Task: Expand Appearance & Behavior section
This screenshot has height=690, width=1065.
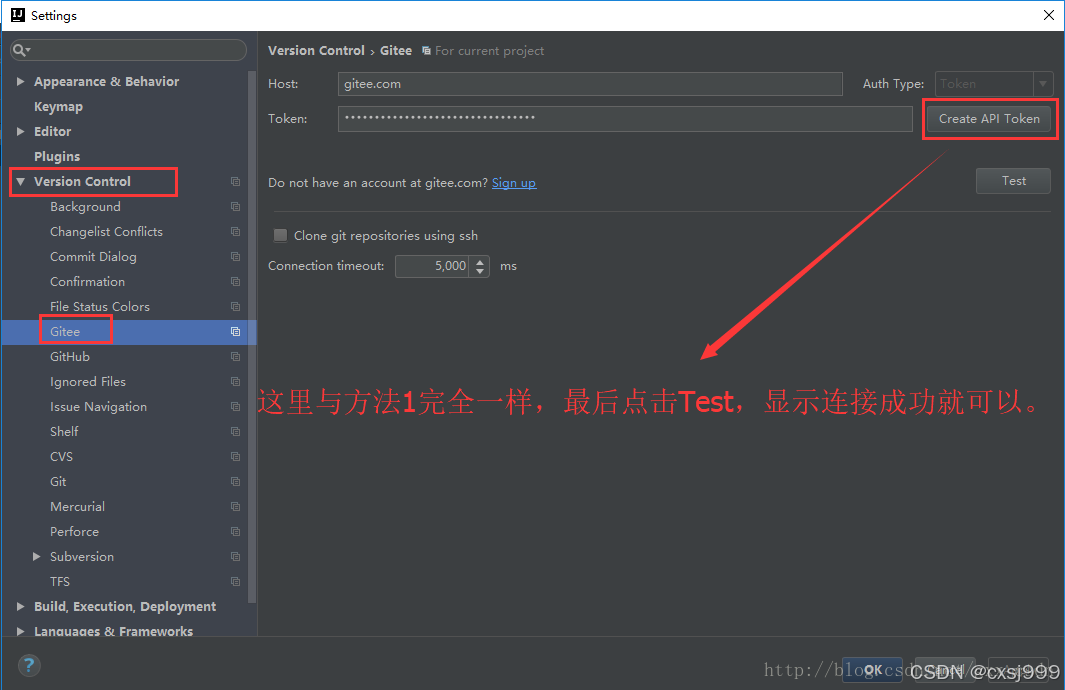Action: click(20, 81)
